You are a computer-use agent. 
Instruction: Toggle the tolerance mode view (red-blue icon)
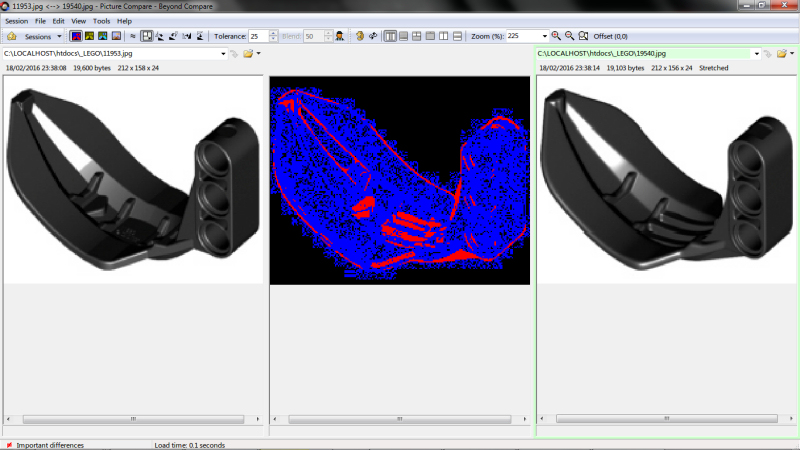coord(76,36)
